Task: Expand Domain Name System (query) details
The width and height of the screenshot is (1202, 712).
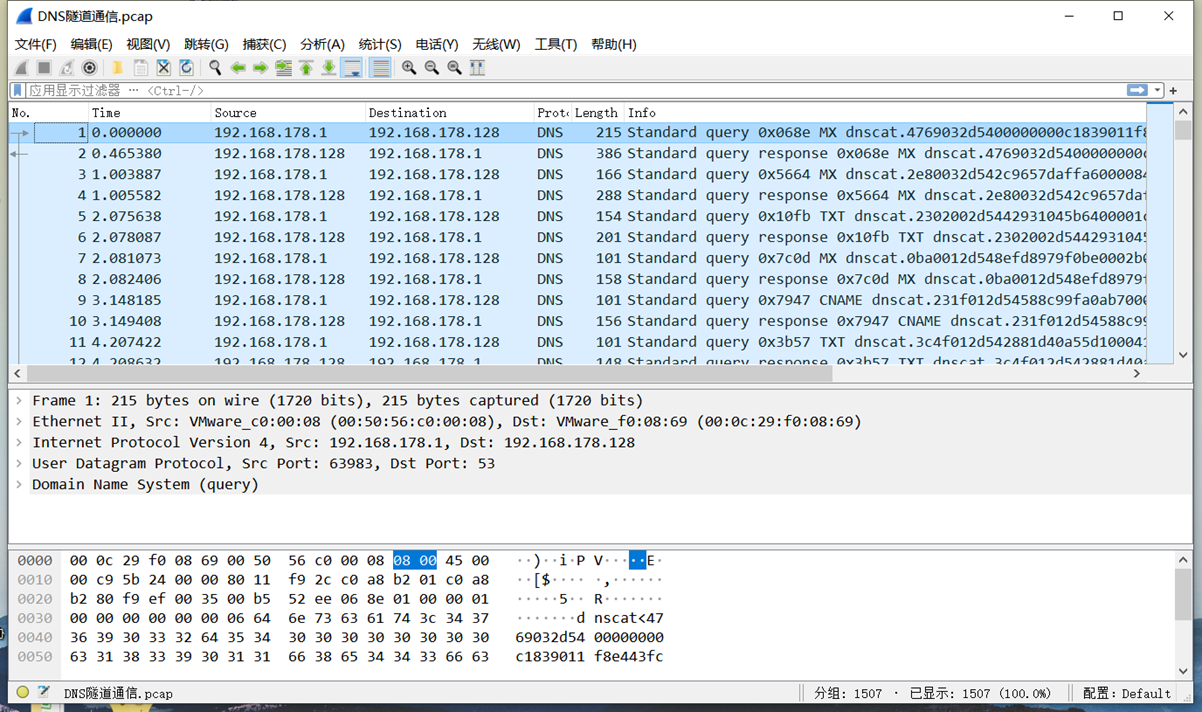Action: coord(19,484)
